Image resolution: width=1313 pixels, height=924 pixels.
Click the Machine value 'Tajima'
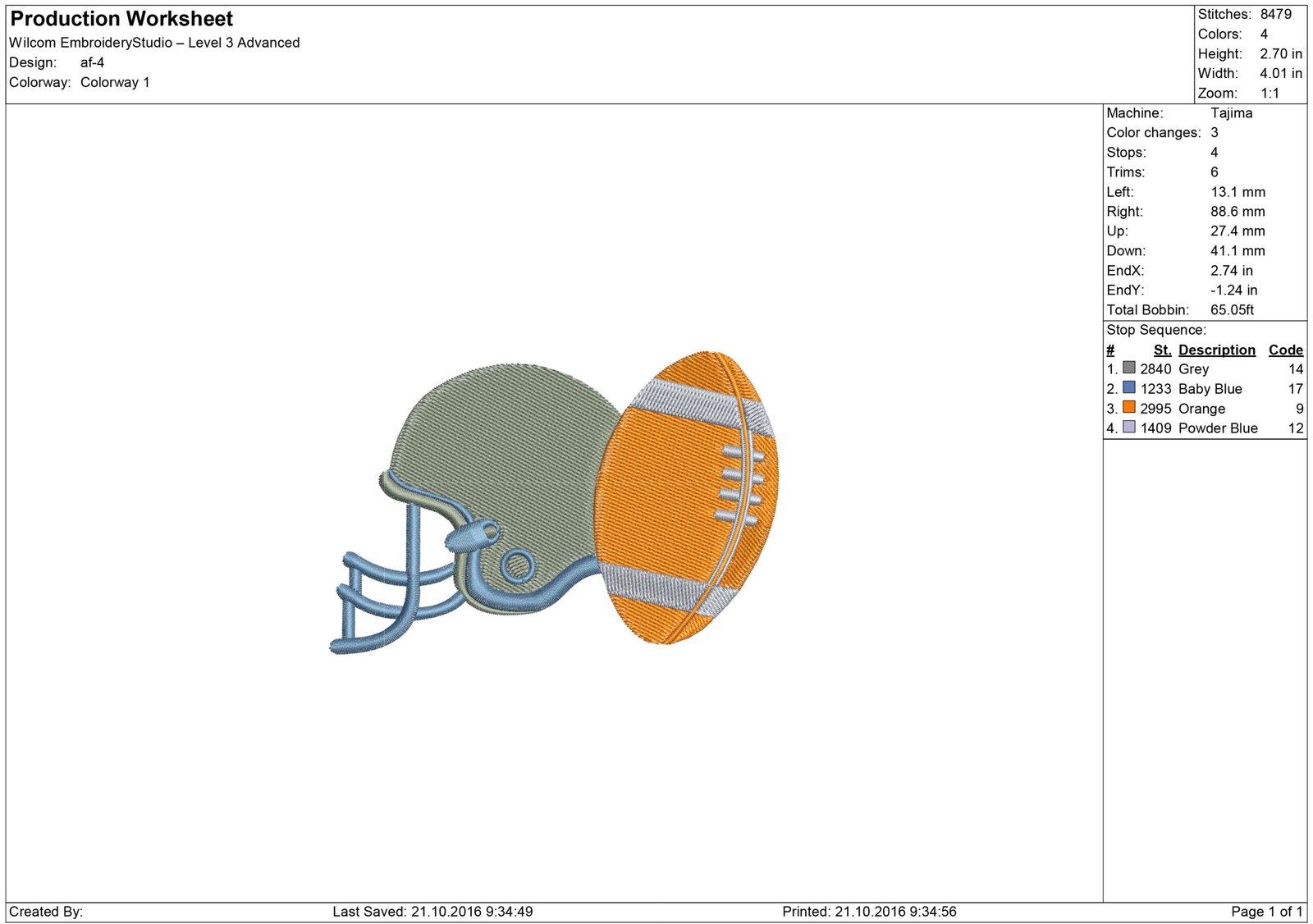pos(1232,113)
